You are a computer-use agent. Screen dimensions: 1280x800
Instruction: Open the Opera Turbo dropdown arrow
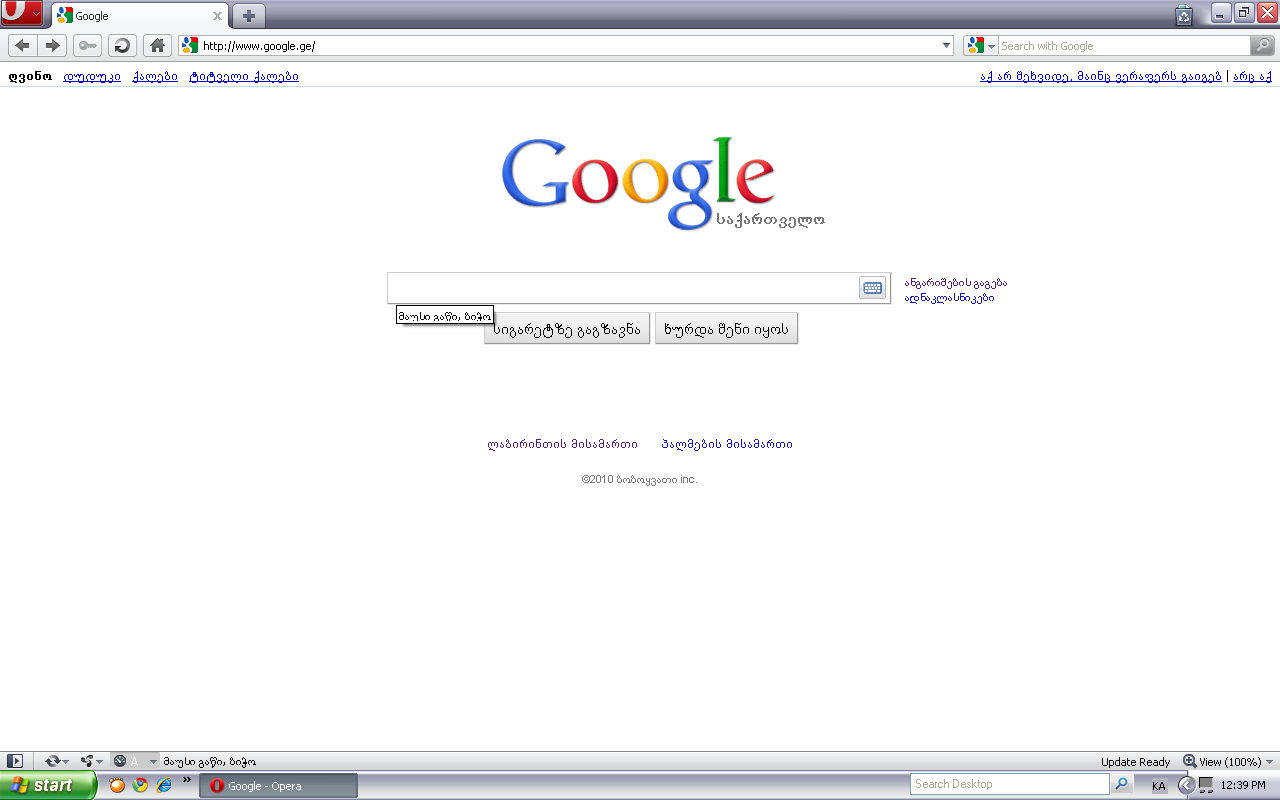click(153, 762)
